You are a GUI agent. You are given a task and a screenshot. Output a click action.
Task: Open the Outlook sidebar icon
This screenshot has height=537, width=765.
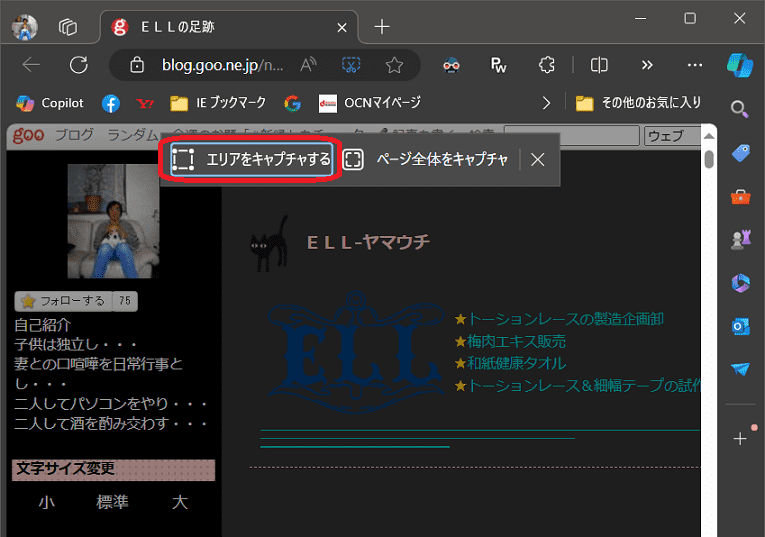pyautogui.click(x=740, y=326)
